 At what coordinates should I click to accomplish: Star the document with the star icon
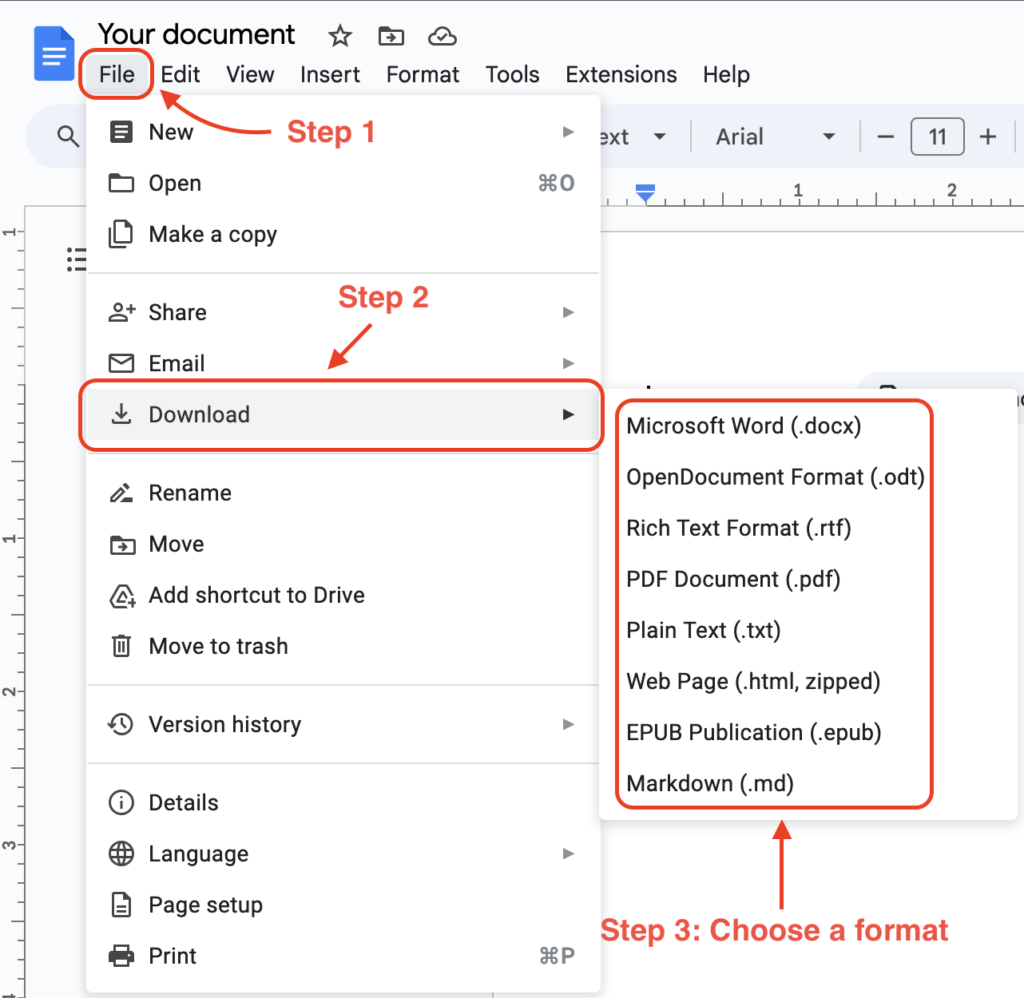pos(340,37)
